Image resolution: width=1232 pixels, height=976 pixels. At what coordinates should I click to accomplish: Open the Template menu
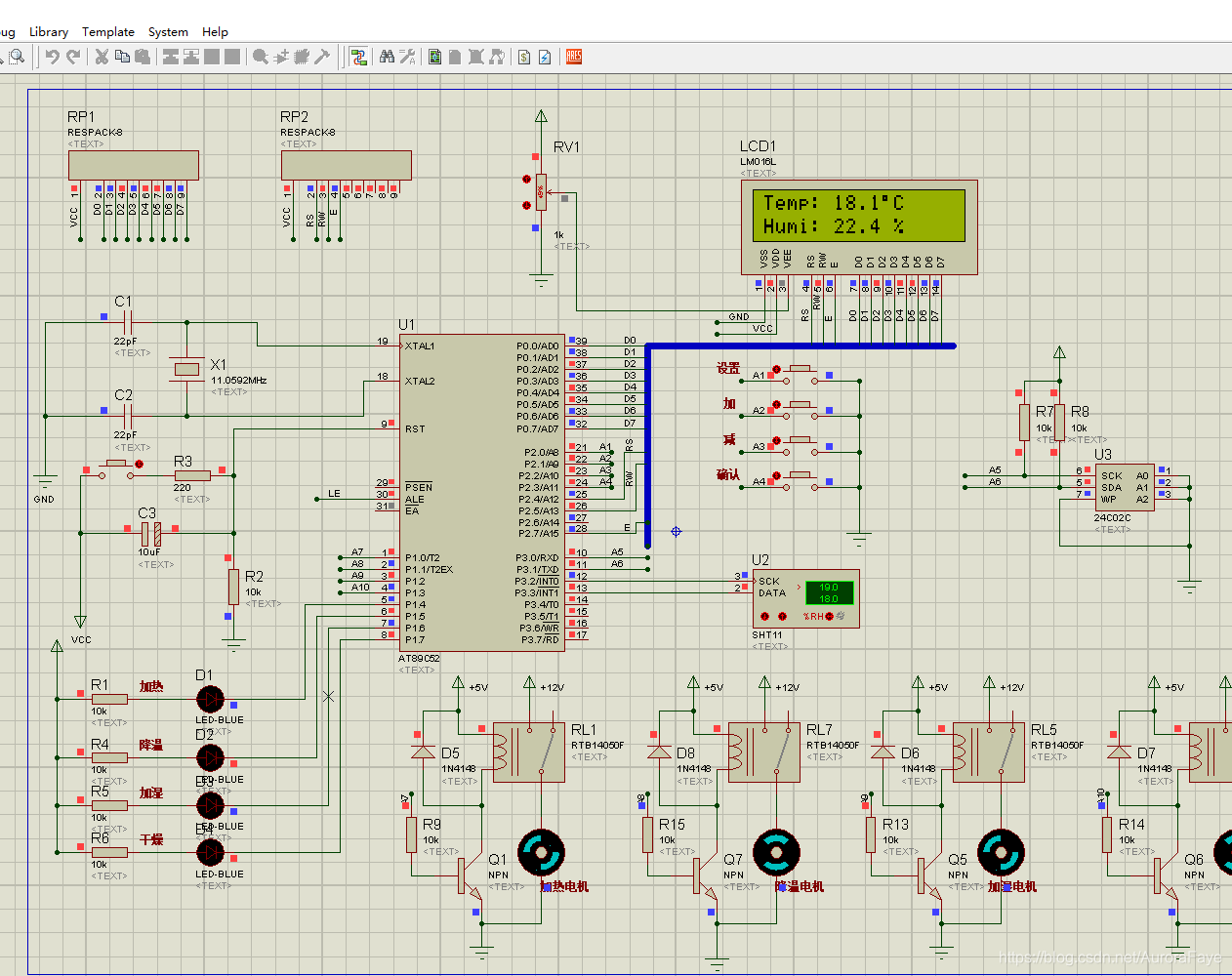click(x=108, y=32)
